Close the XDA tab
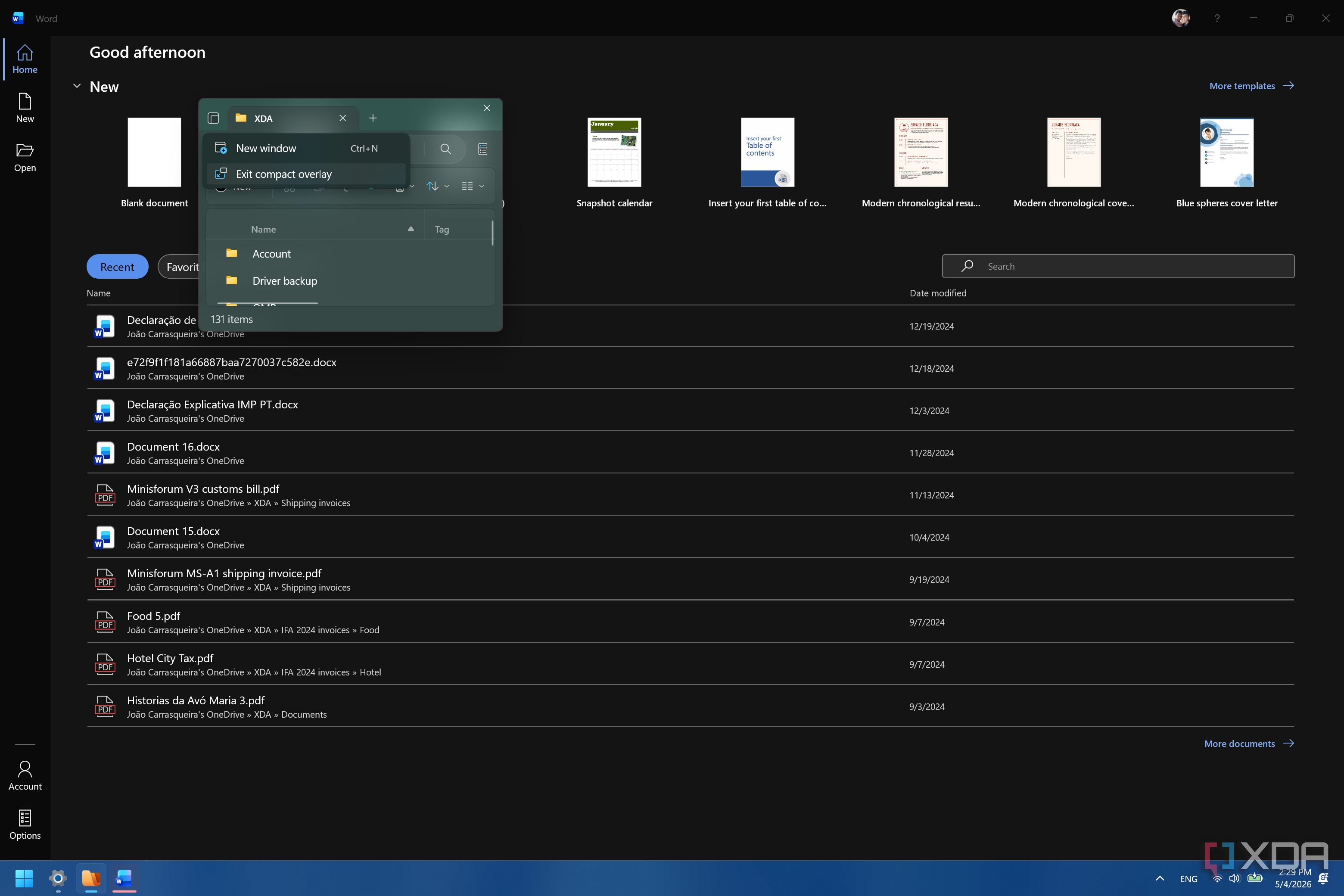 pyautogui.click(x=342, y=118)
